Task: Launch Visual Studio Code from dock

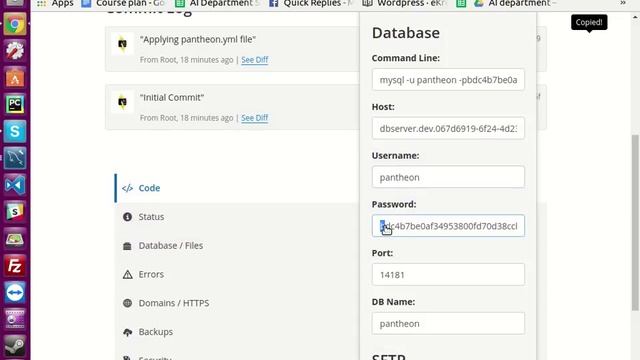Action: click(x=15, y=185)
